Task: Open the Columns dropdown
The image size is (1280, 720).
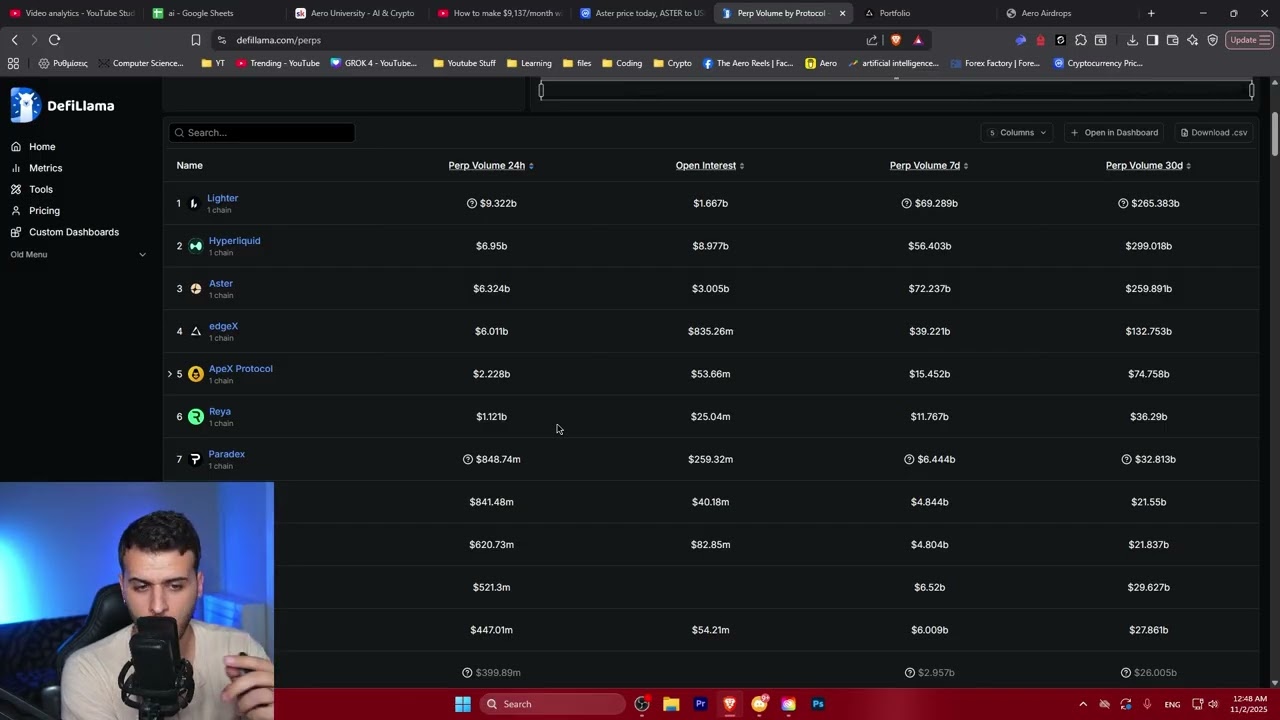Action: click(x=1017, y=132)
